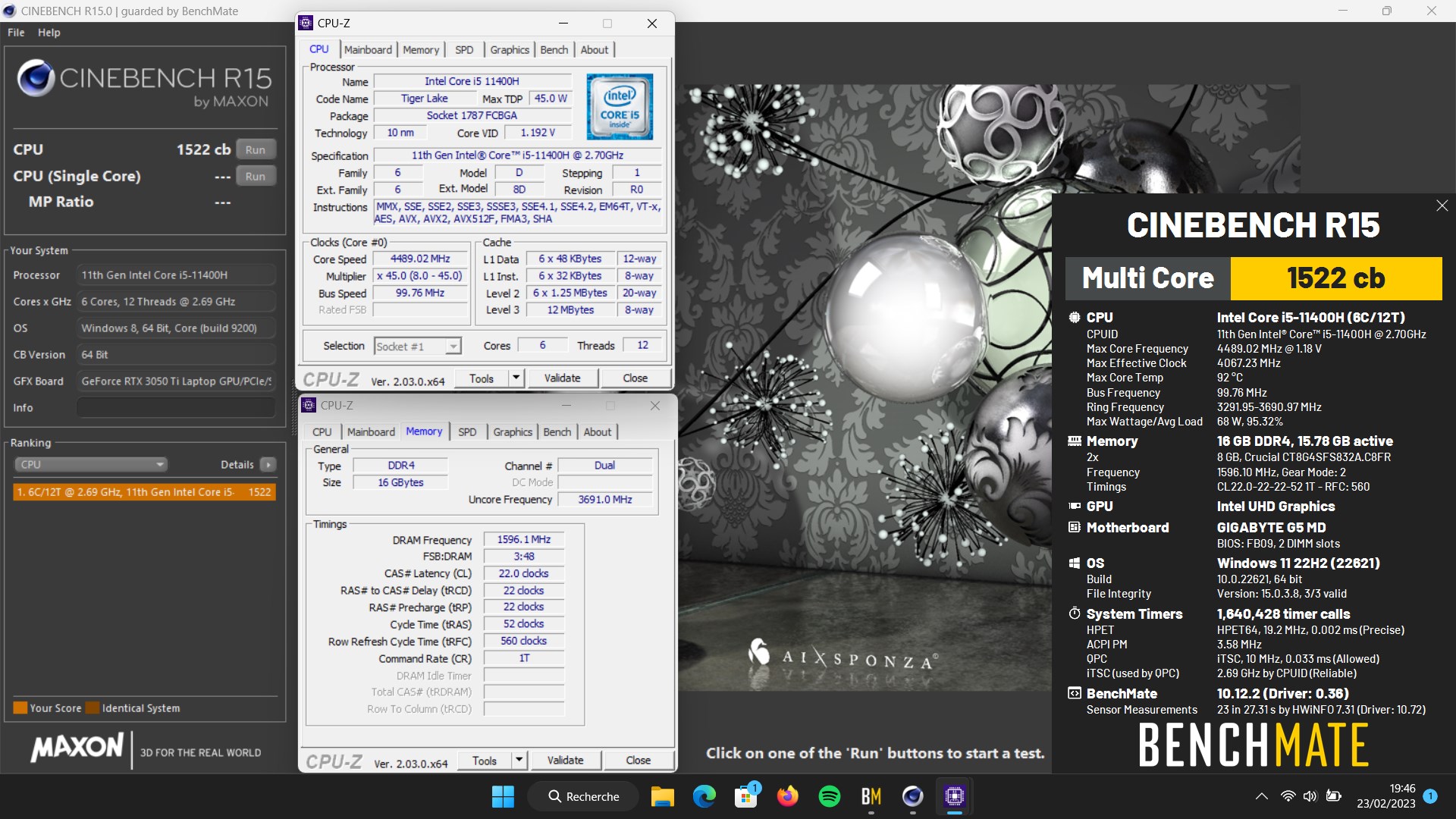The image size is (1456, 819).
Task: Open Ranking Details arrow button
Action: [x=268, y=464]
